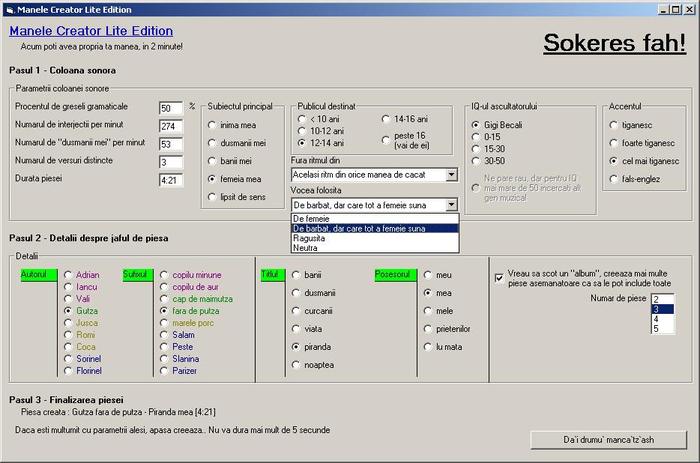The height and width of the screenshot is (463, 700).
Task: Open the 'Vocea folosita' dropdown arrow
Action: pos(451,204)
